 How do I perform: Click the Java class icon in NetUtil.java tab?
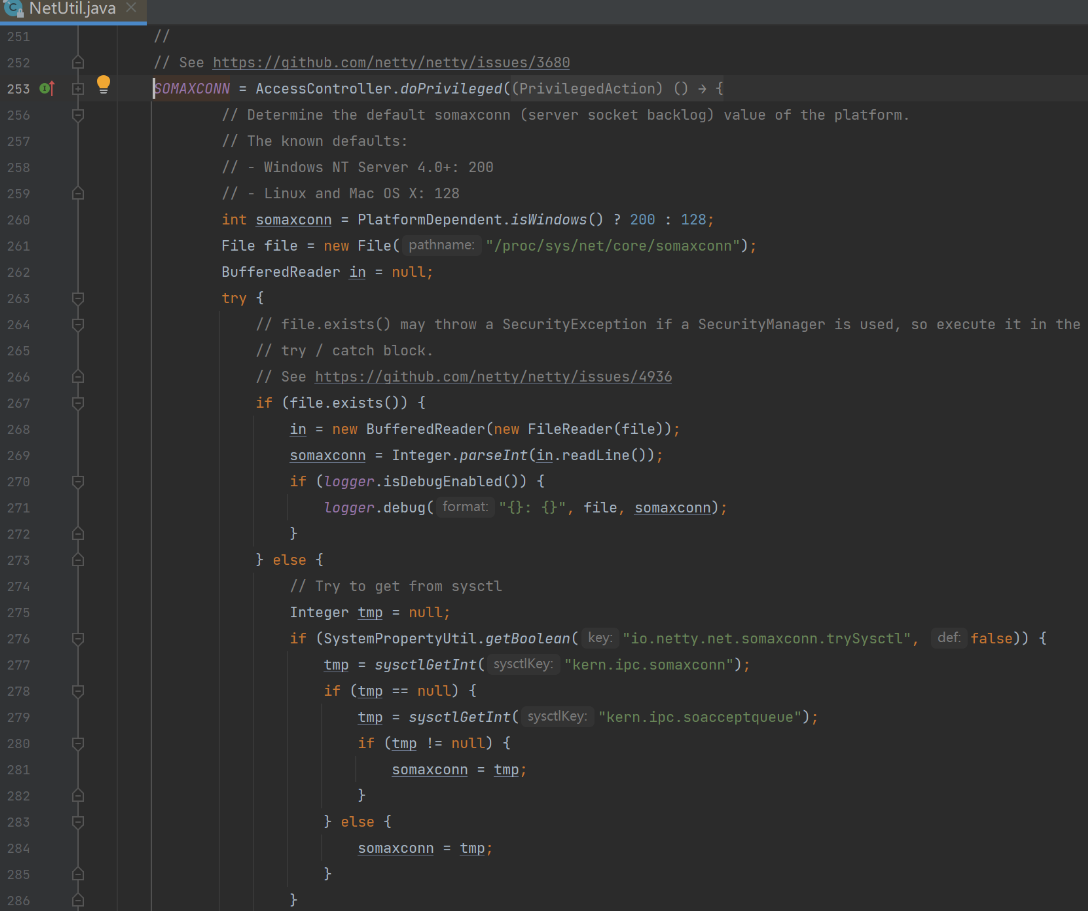click(14, 9)
